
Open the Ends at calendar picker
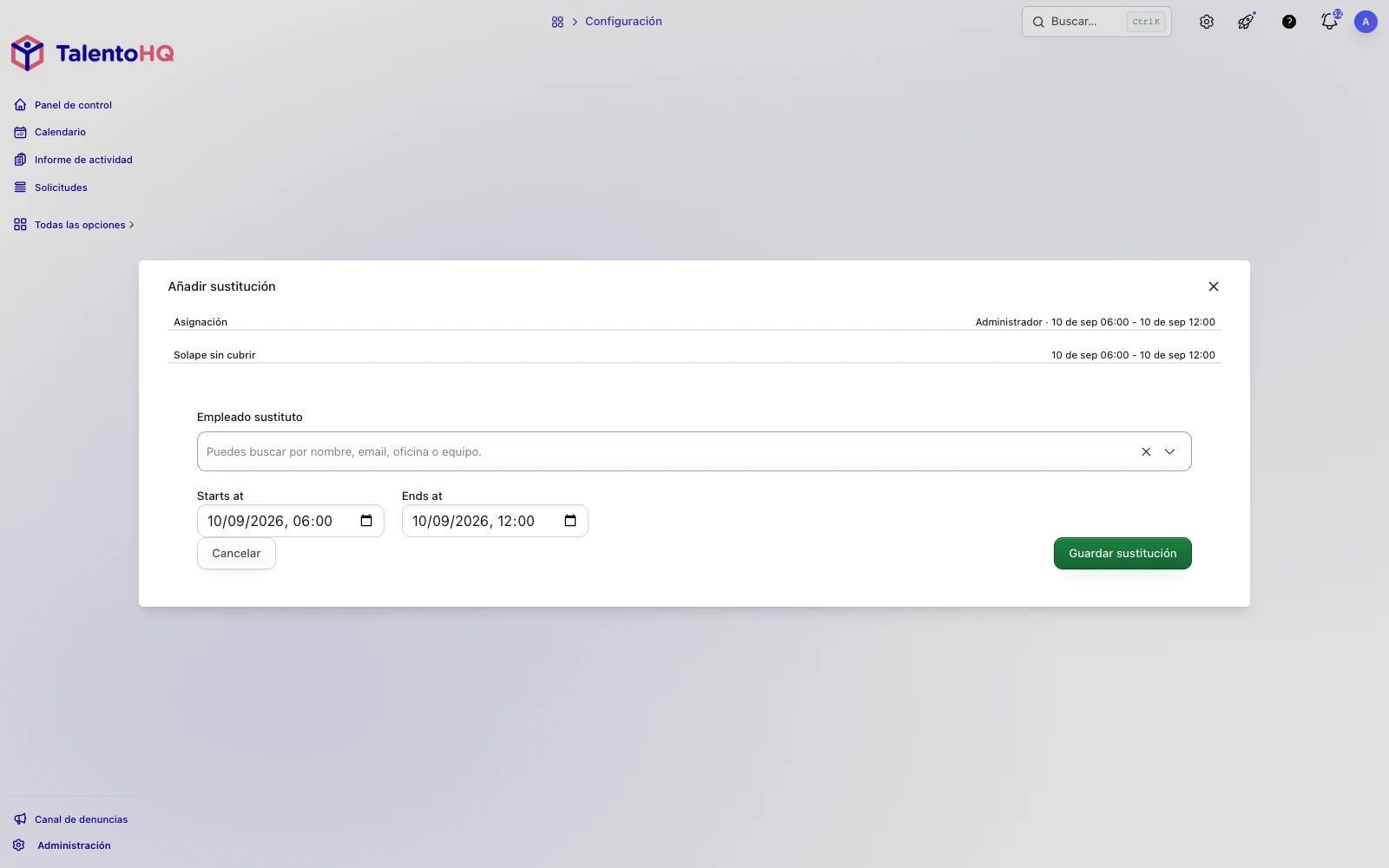tap(570, 521)
